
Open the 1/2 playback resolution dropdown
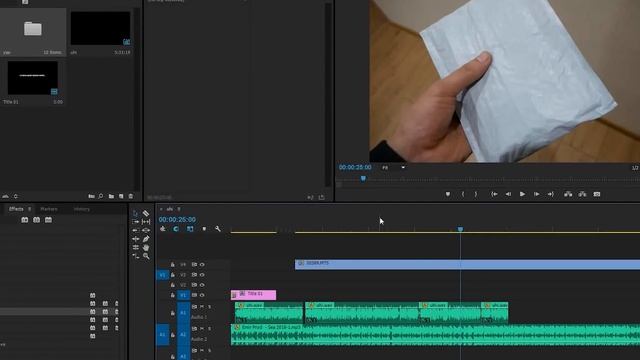[x=635, y=168]
